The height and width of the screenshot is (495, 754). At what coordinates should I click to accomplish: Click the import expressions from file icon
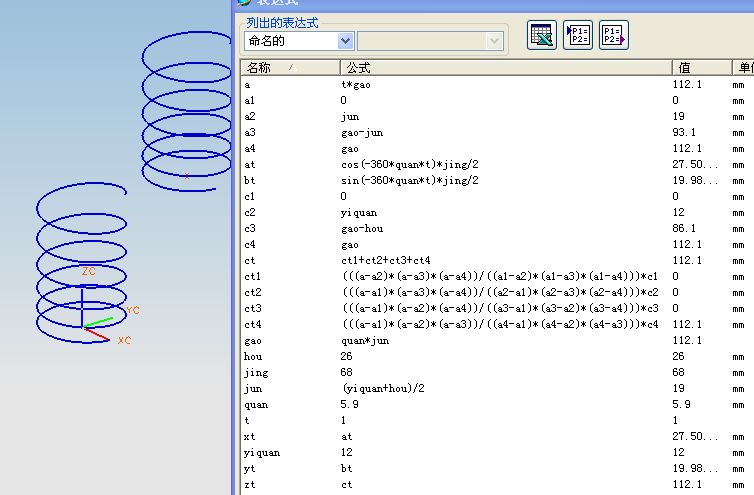(x=578, y=35)
